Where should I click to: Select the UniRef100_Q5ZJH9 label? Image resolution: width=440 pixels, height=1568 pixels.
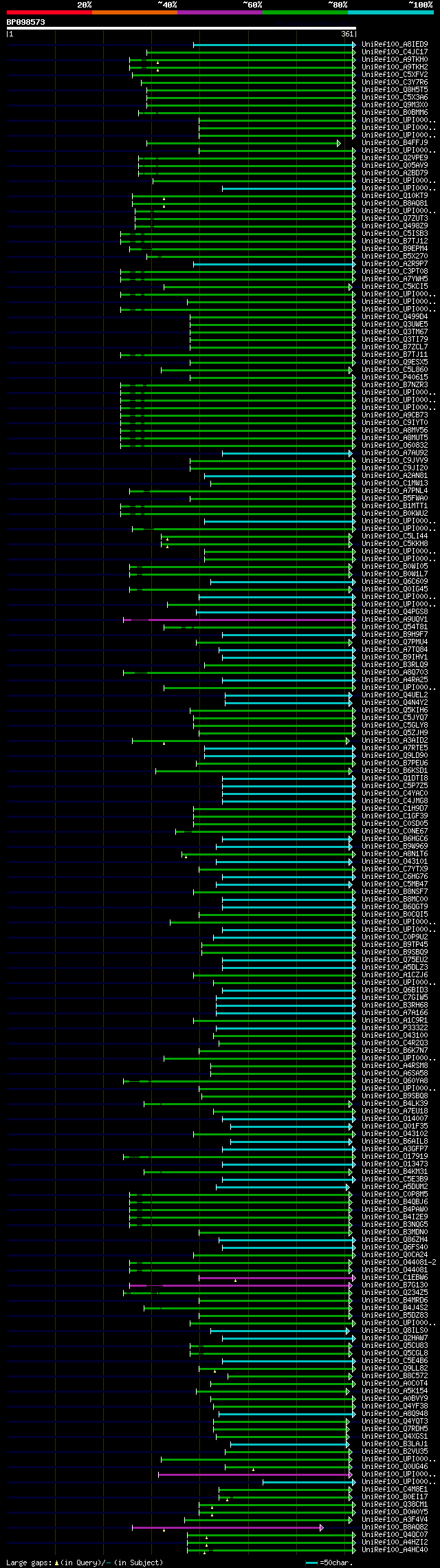pos(395,733)
